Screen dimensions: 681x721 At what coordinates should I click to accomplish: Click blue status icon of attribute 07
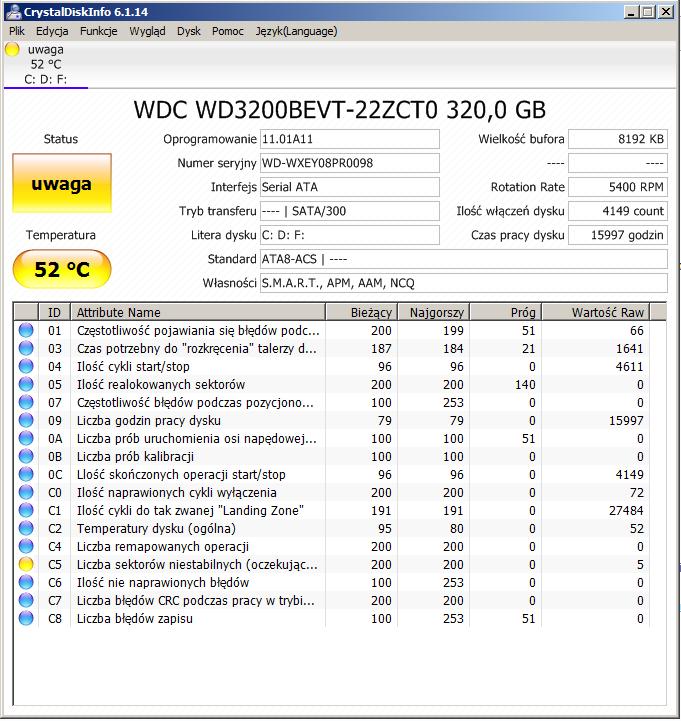(26, 402)
